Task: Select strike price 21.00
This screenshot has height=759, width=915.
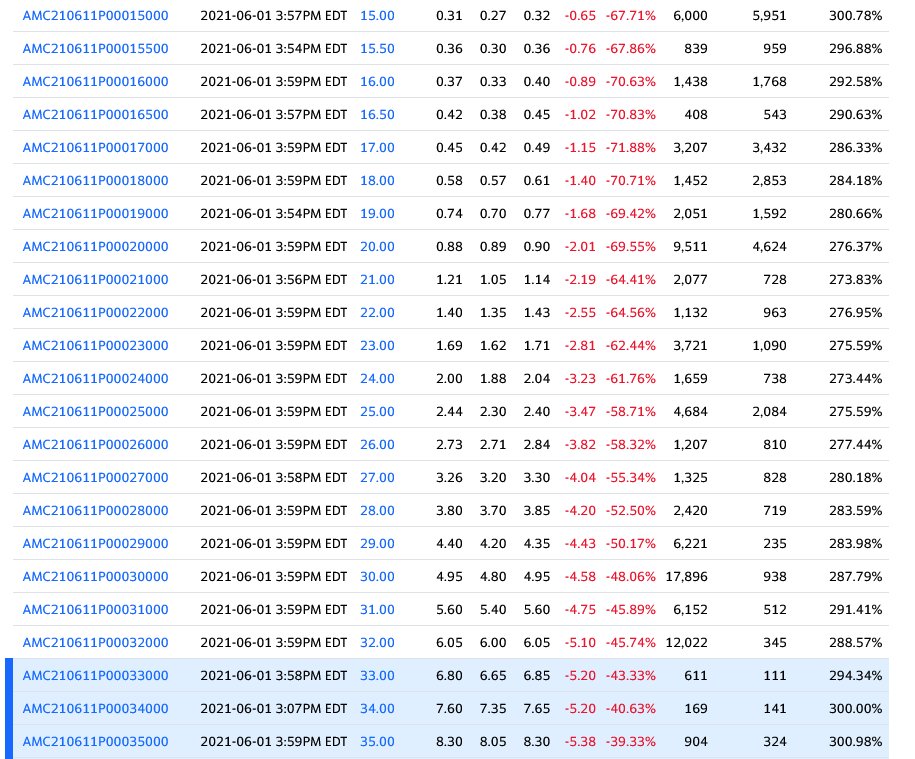Action: click(x=377, y=279)
